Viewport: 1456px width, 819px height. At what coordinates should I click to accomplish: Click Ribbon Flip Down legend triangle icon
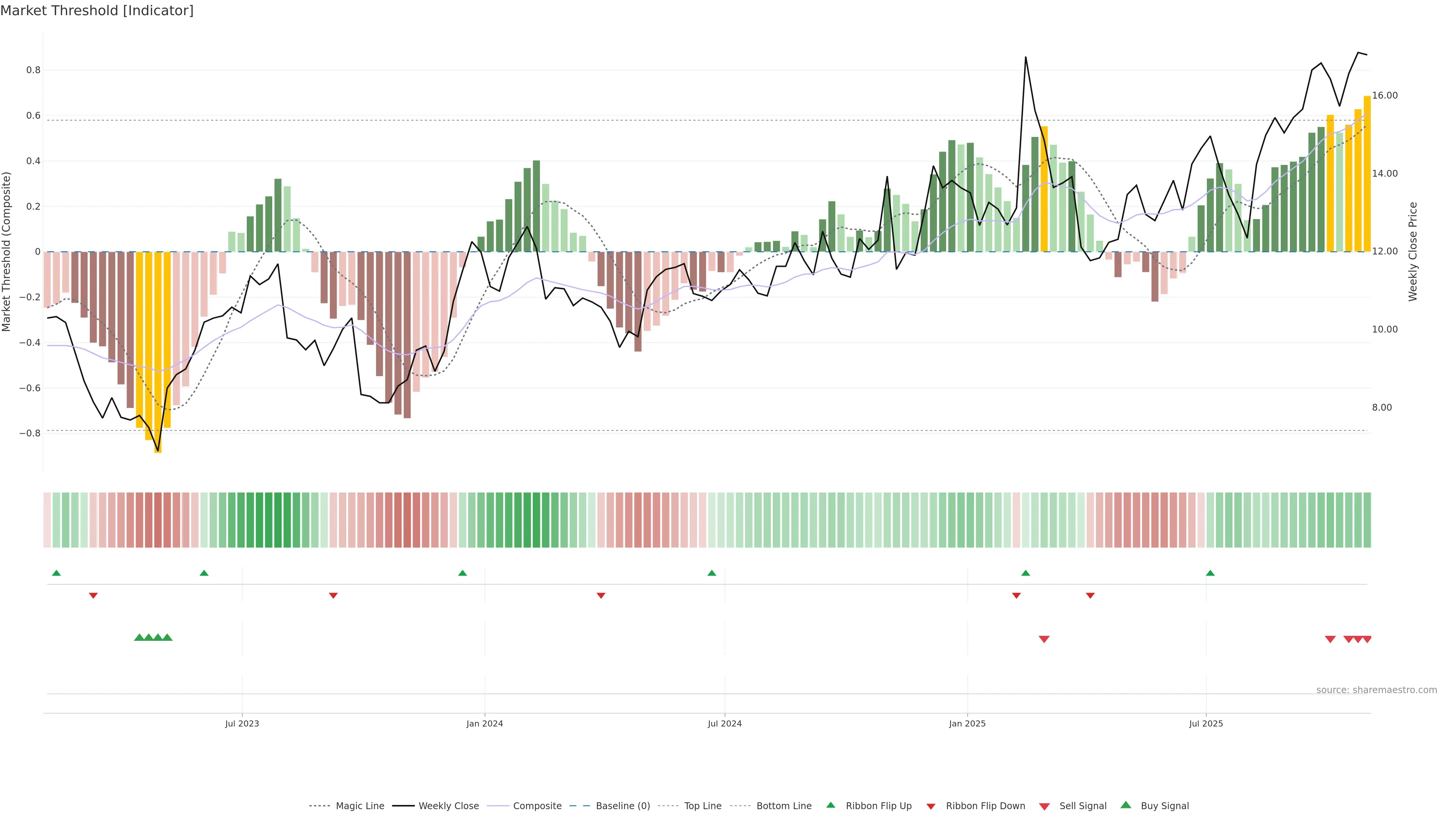931,806
